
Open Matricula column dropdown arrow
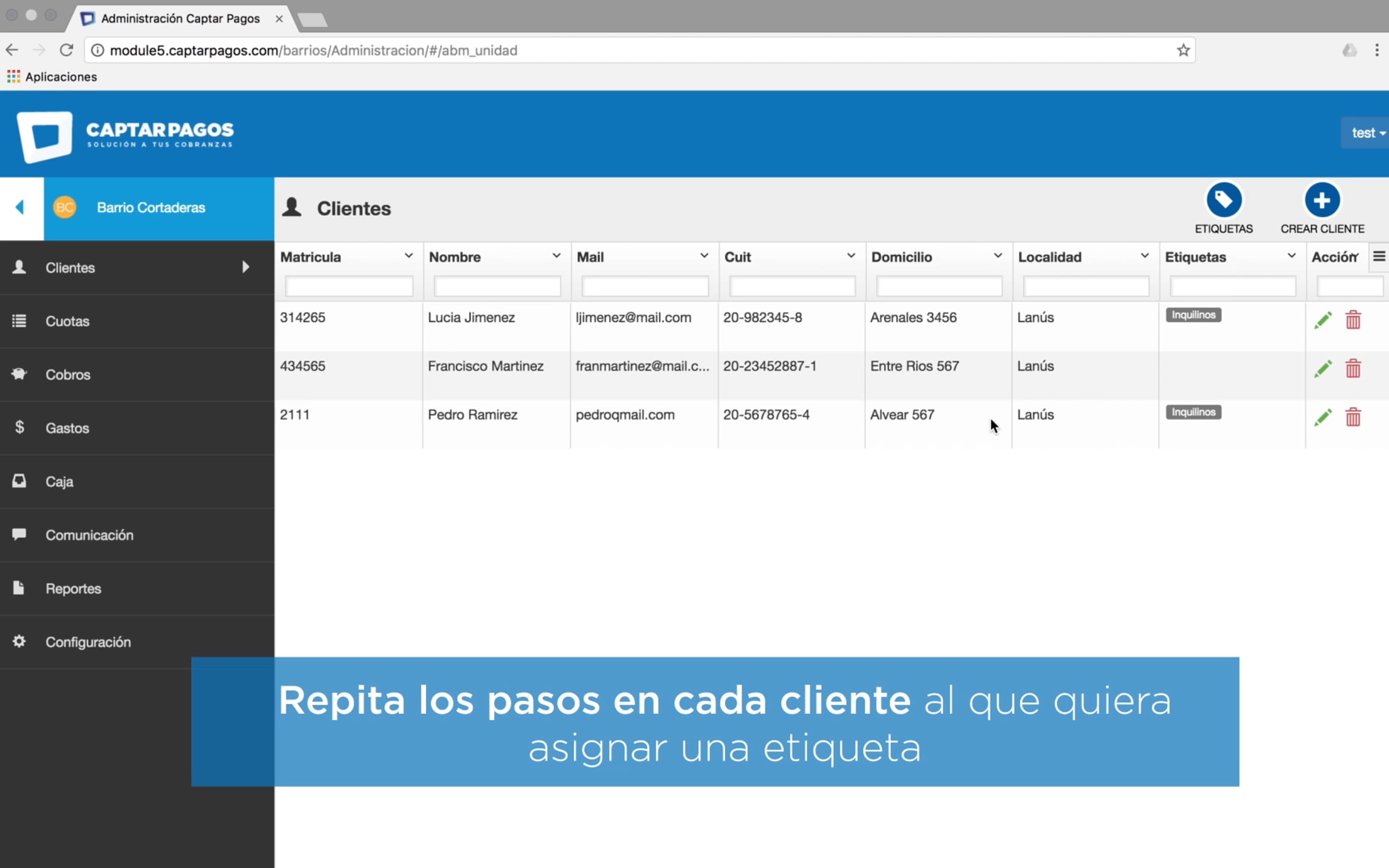pos(409,256)
